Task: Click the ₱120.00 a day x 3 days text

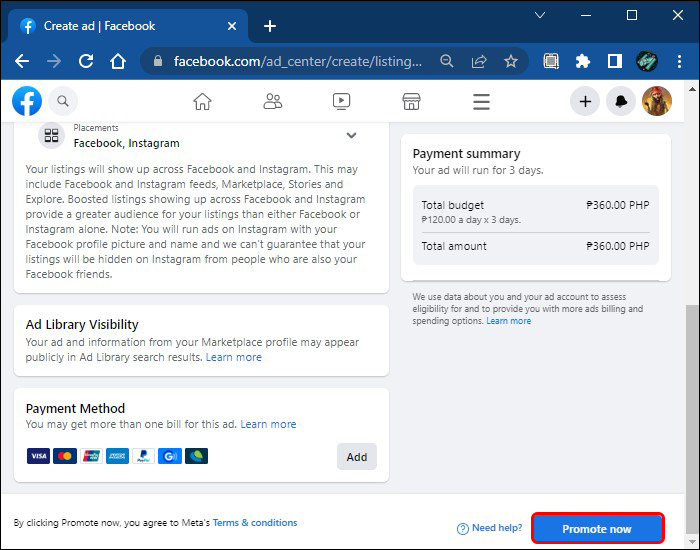Action: (x=471, y=220)
